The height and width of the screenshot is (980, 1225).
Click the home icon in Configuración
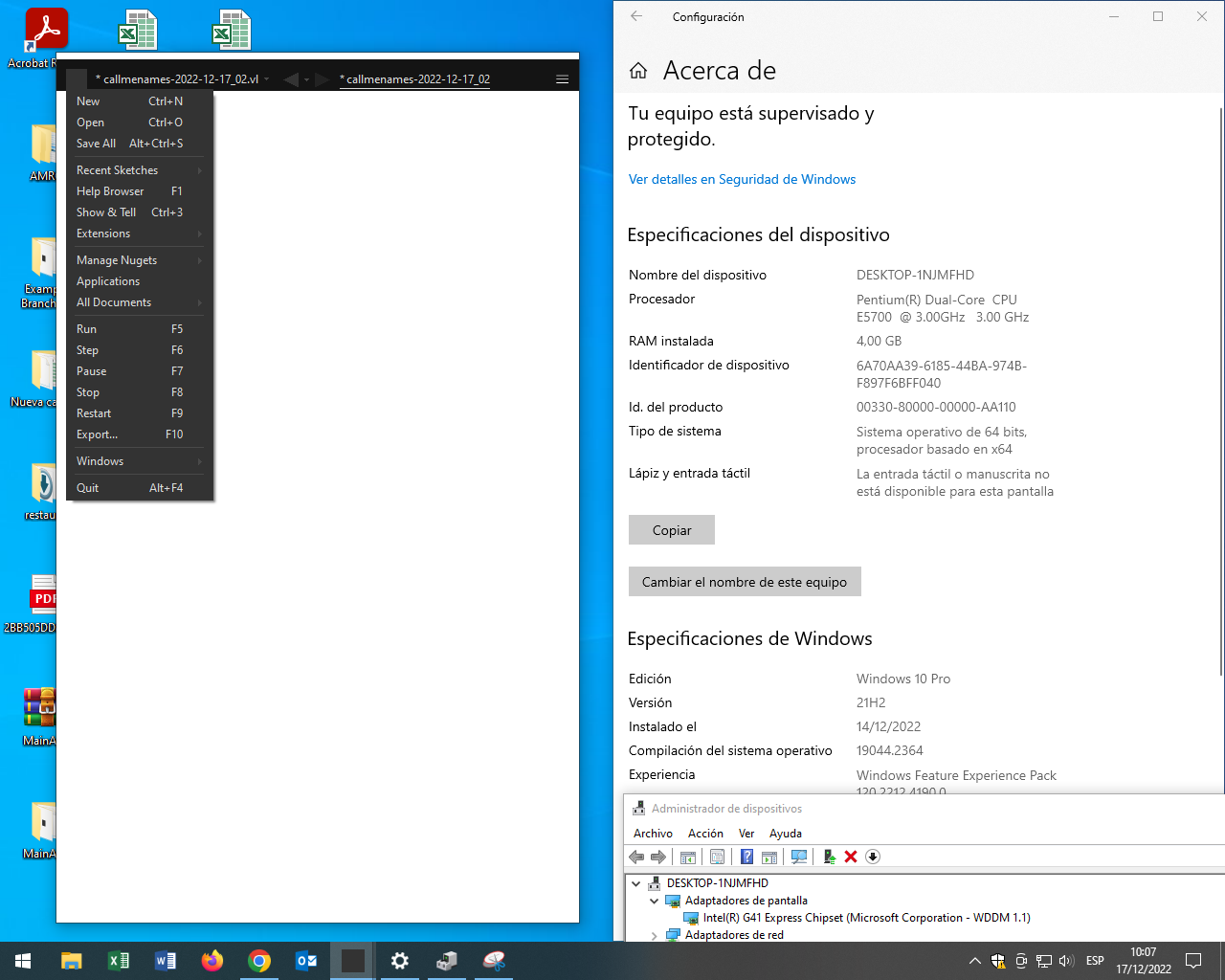[x=638, y=71]
